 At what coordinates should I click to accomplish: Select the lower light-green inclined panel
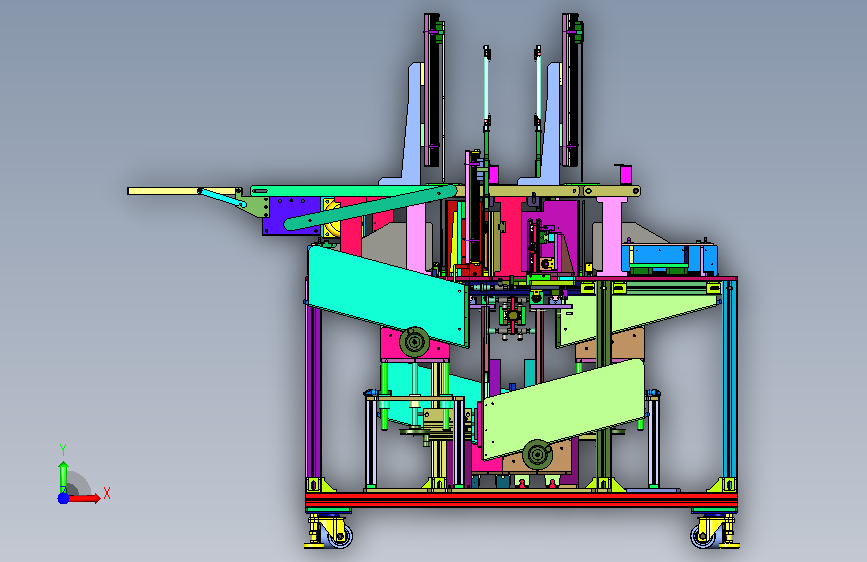click(x=563, y=409)
